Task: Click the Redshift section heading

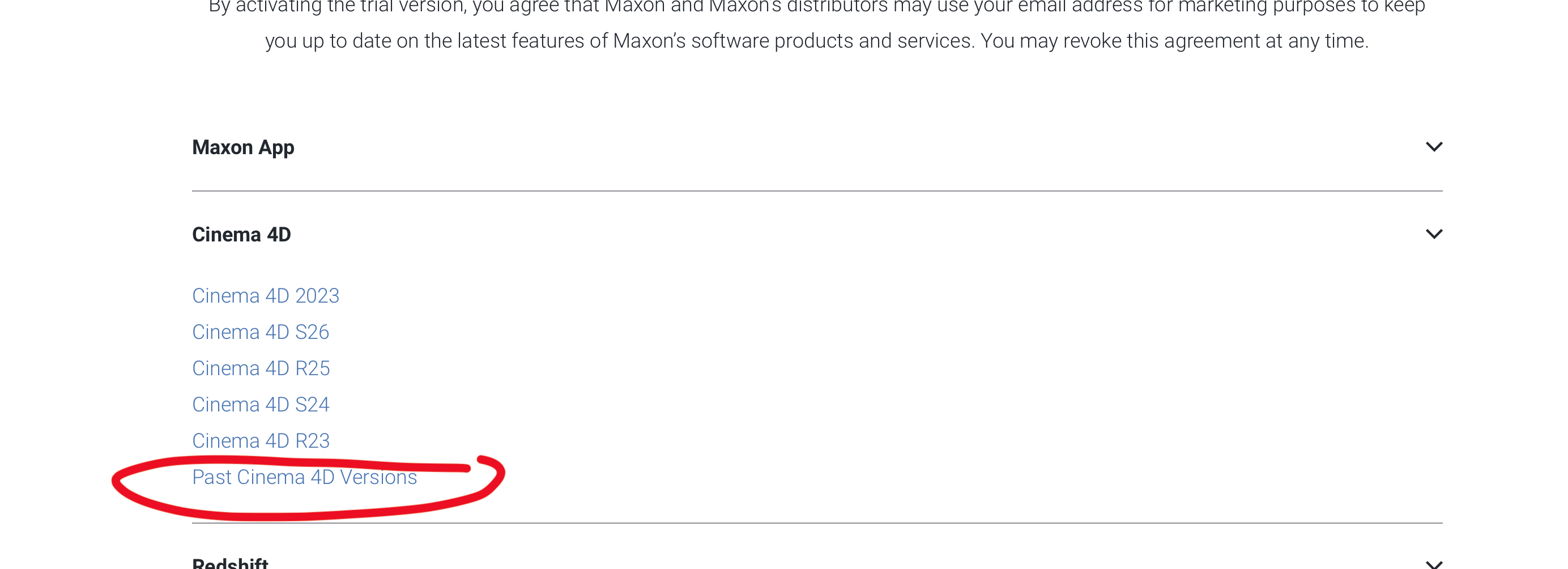Action: tap(230, 563)
